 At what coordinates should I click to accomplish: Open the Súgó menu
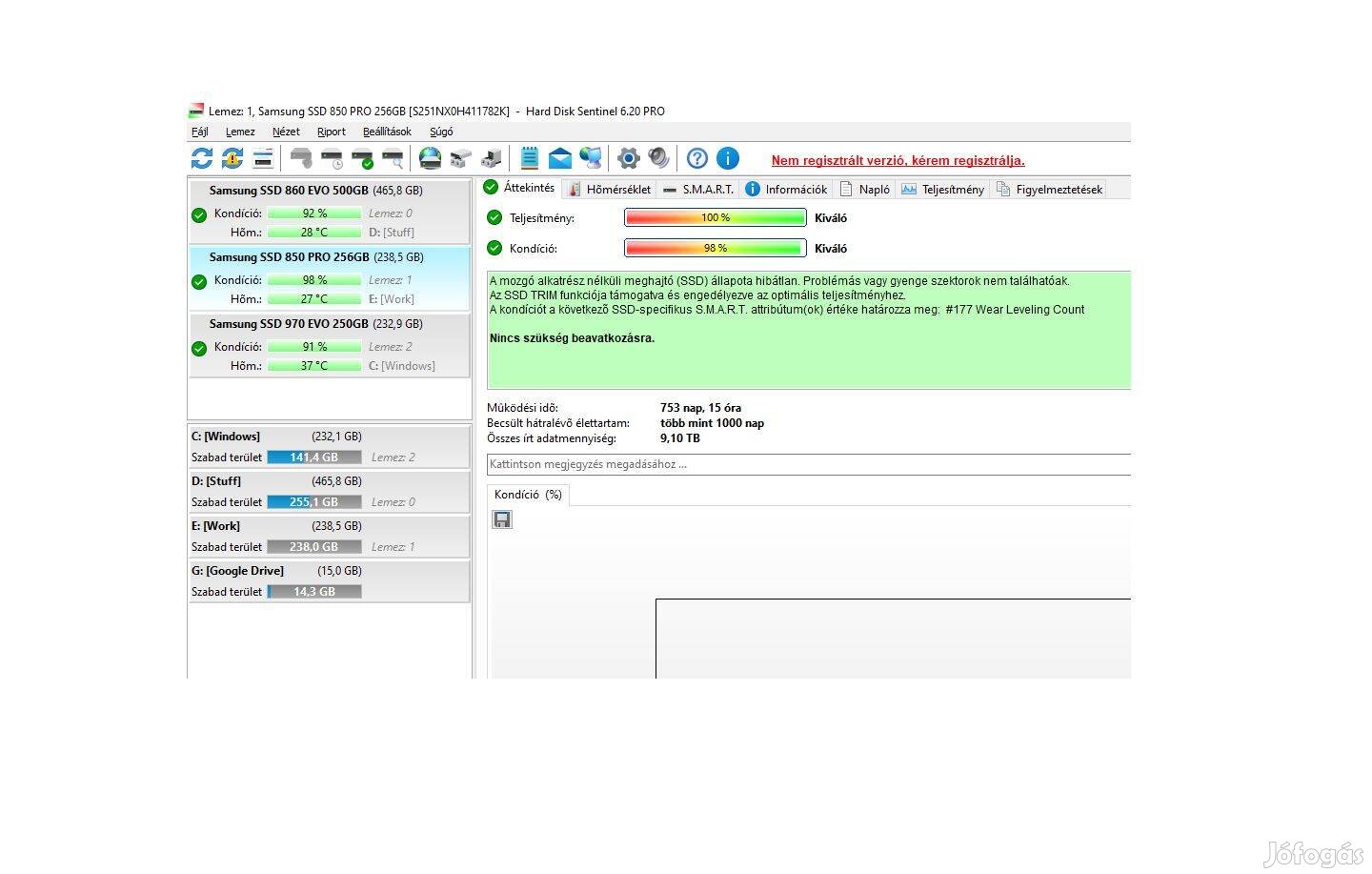coord(441,132)
